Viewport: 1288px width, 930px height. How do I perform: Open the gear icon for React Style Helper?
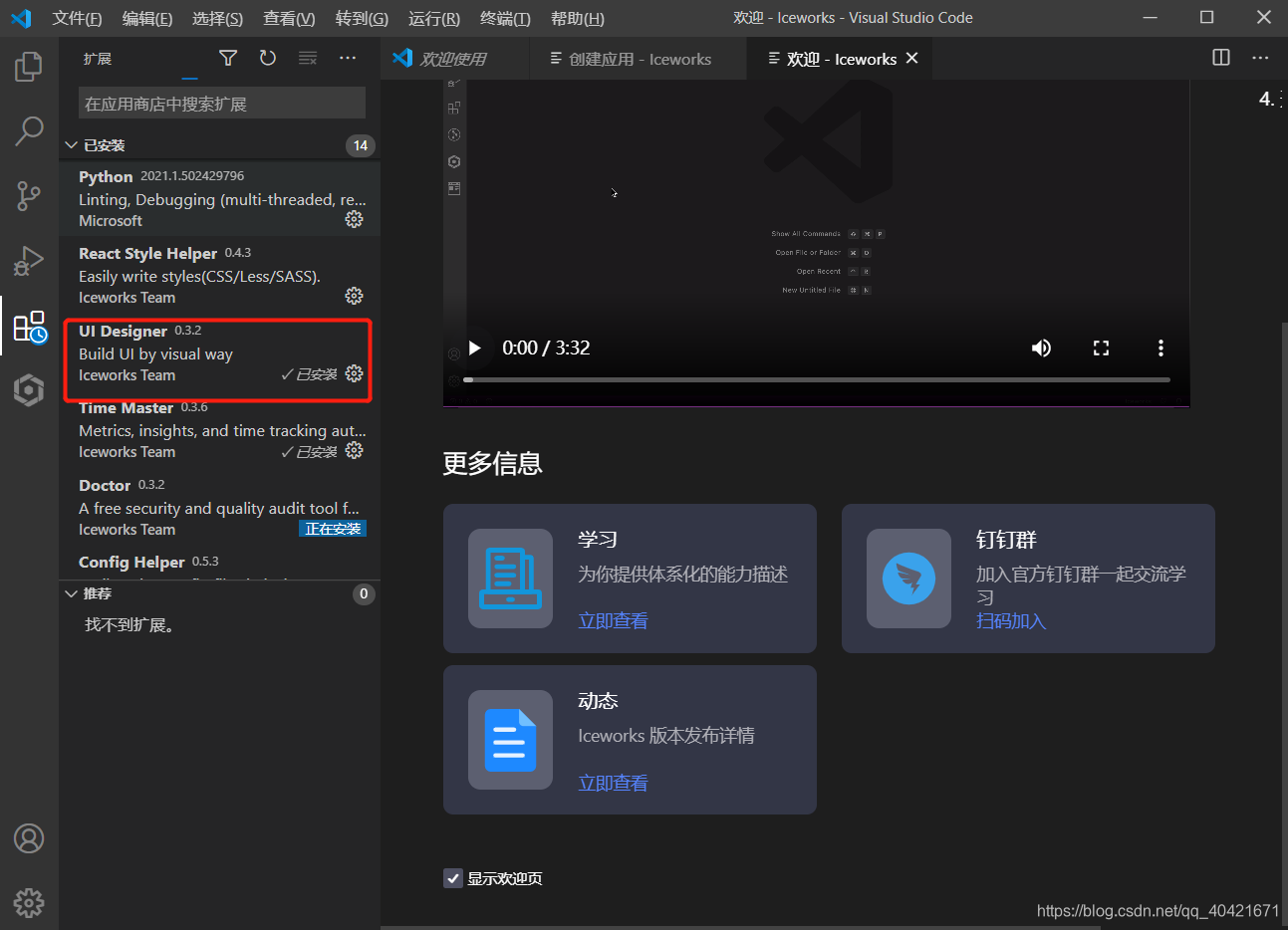354,296
